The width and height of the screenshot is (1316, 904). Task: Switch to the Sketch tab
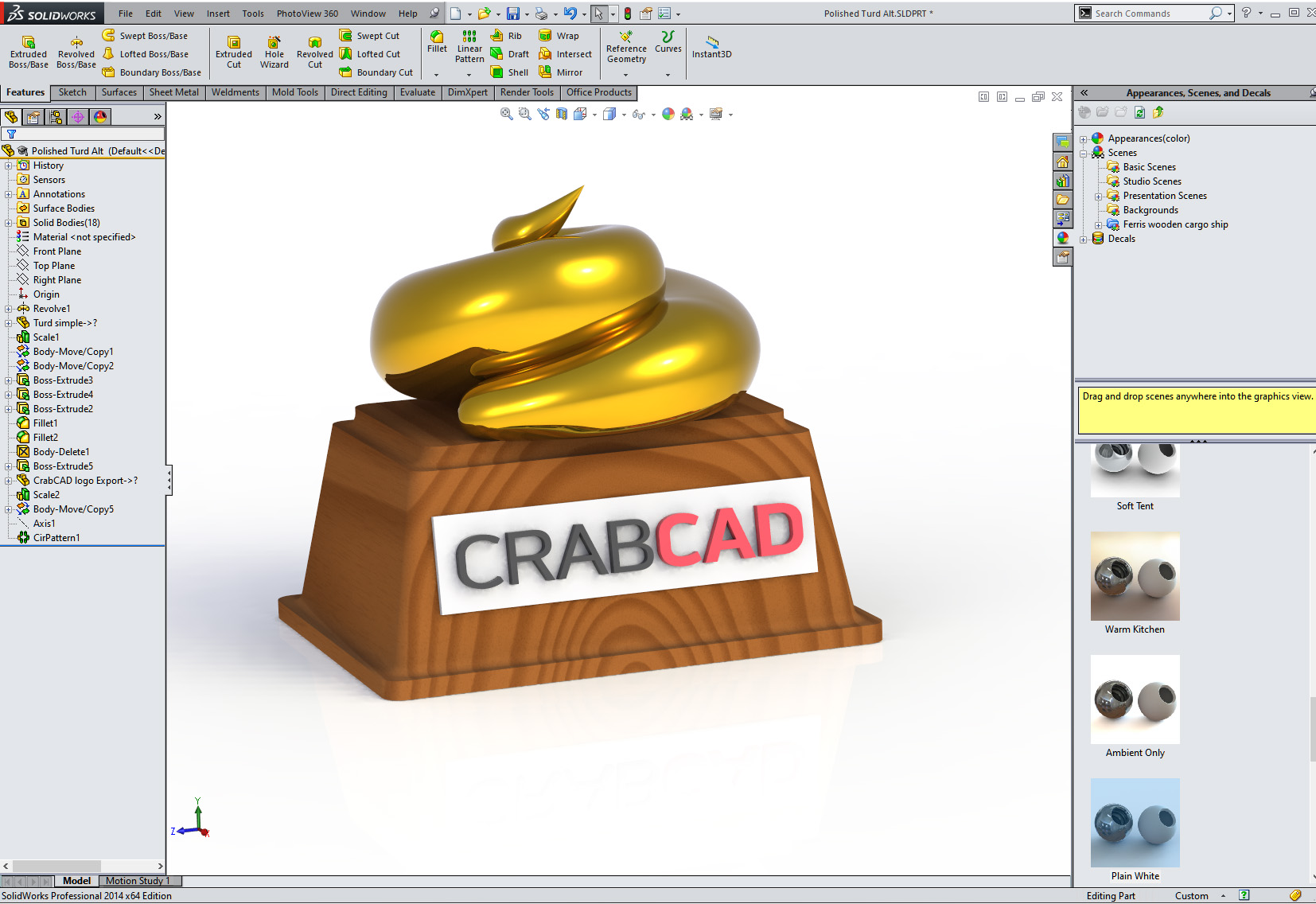coord(72,92)
